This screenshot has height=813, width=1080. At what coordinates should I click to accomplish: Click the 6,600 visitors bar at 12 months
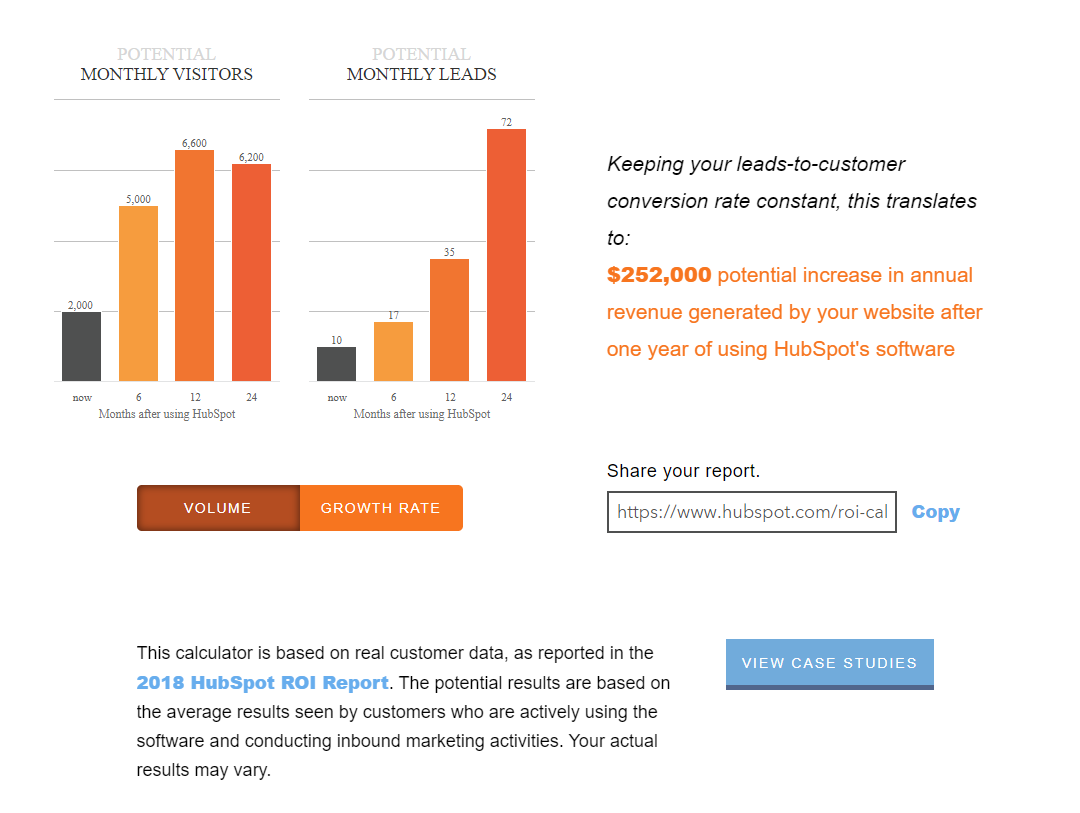[195, 265]
